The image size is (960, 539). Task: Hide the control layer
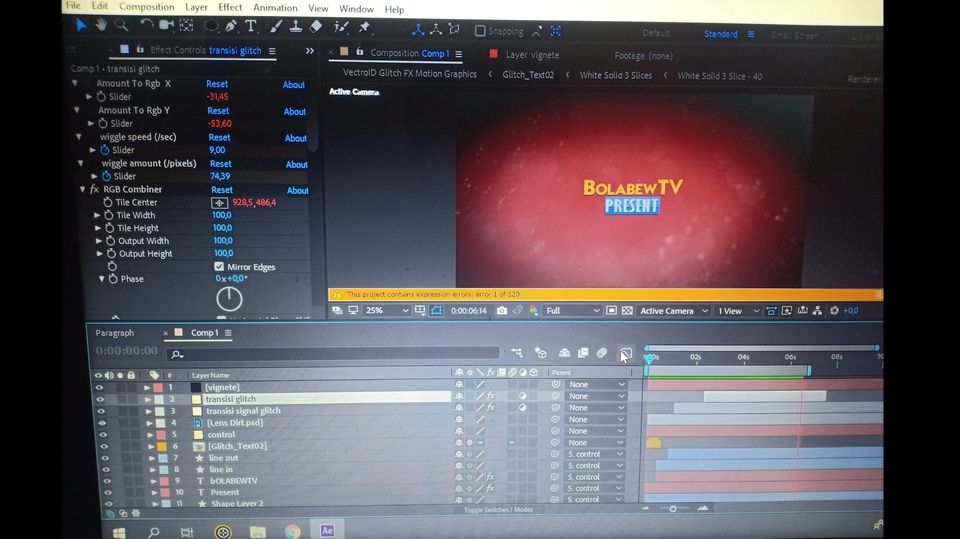[103, 434]
